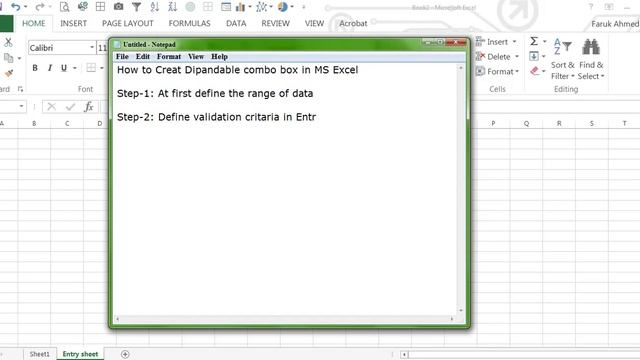Click Notepad horizontal scrollbar right arrow
This screenshot has height=360, width=640.
click(452, 319)
